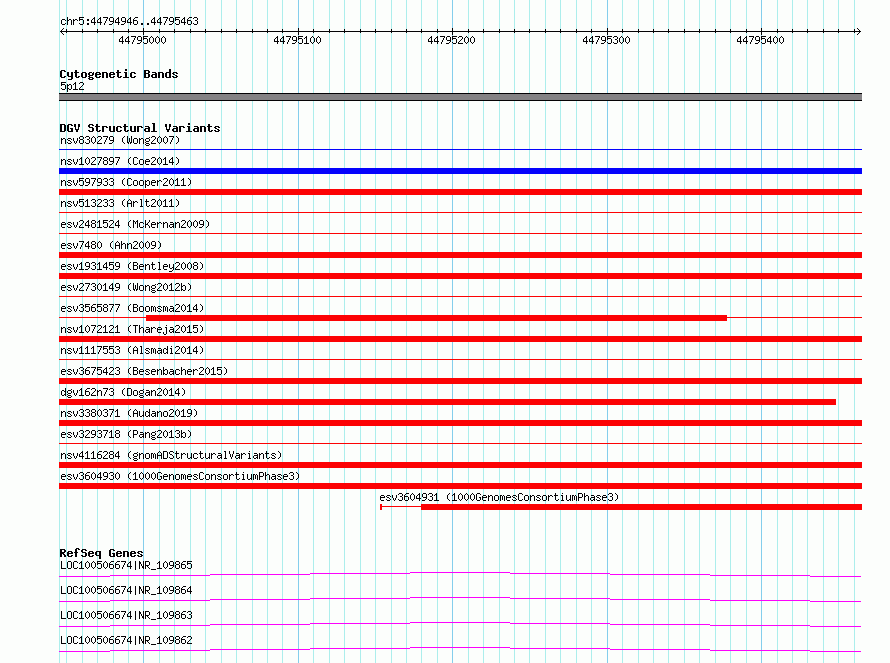Image resolution: width=890 pixels, height=663 pixels.
Task: Open variant nsv1072121 (Thareja2015)
Action: (x=132, y=329)
